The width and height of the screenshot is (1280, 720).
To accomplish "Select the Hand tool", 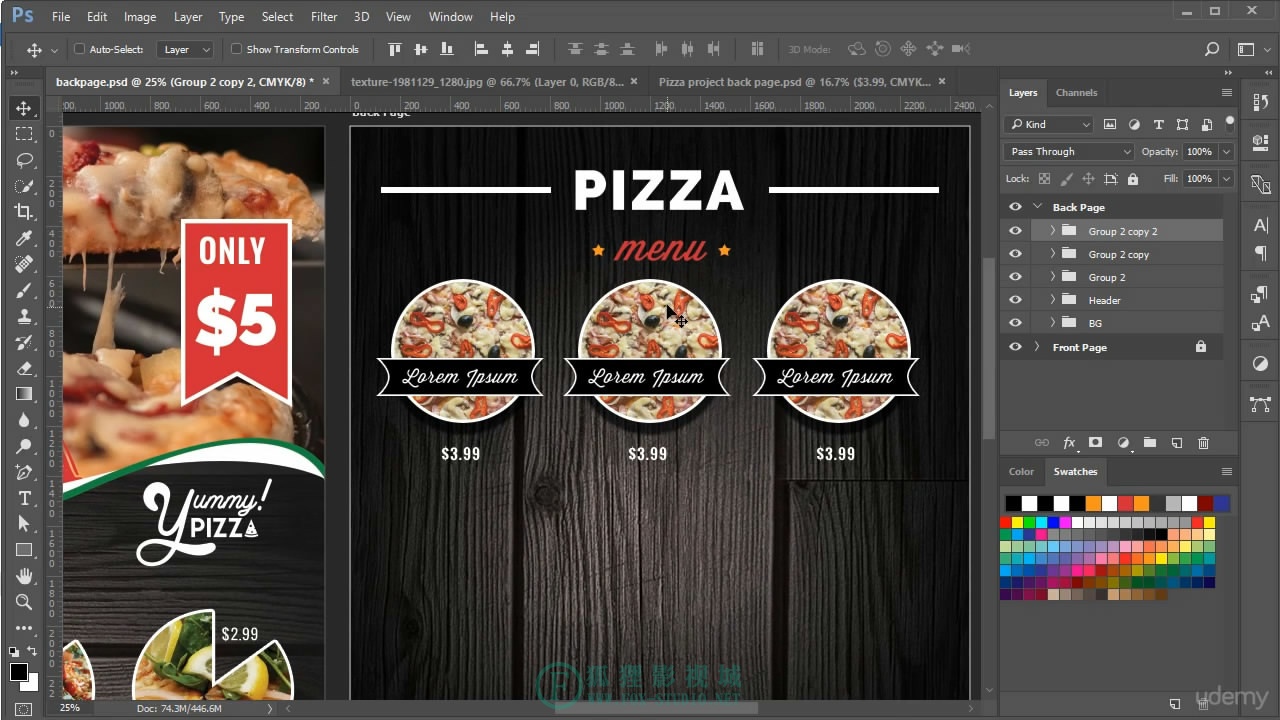I will (x=24, y=576).
